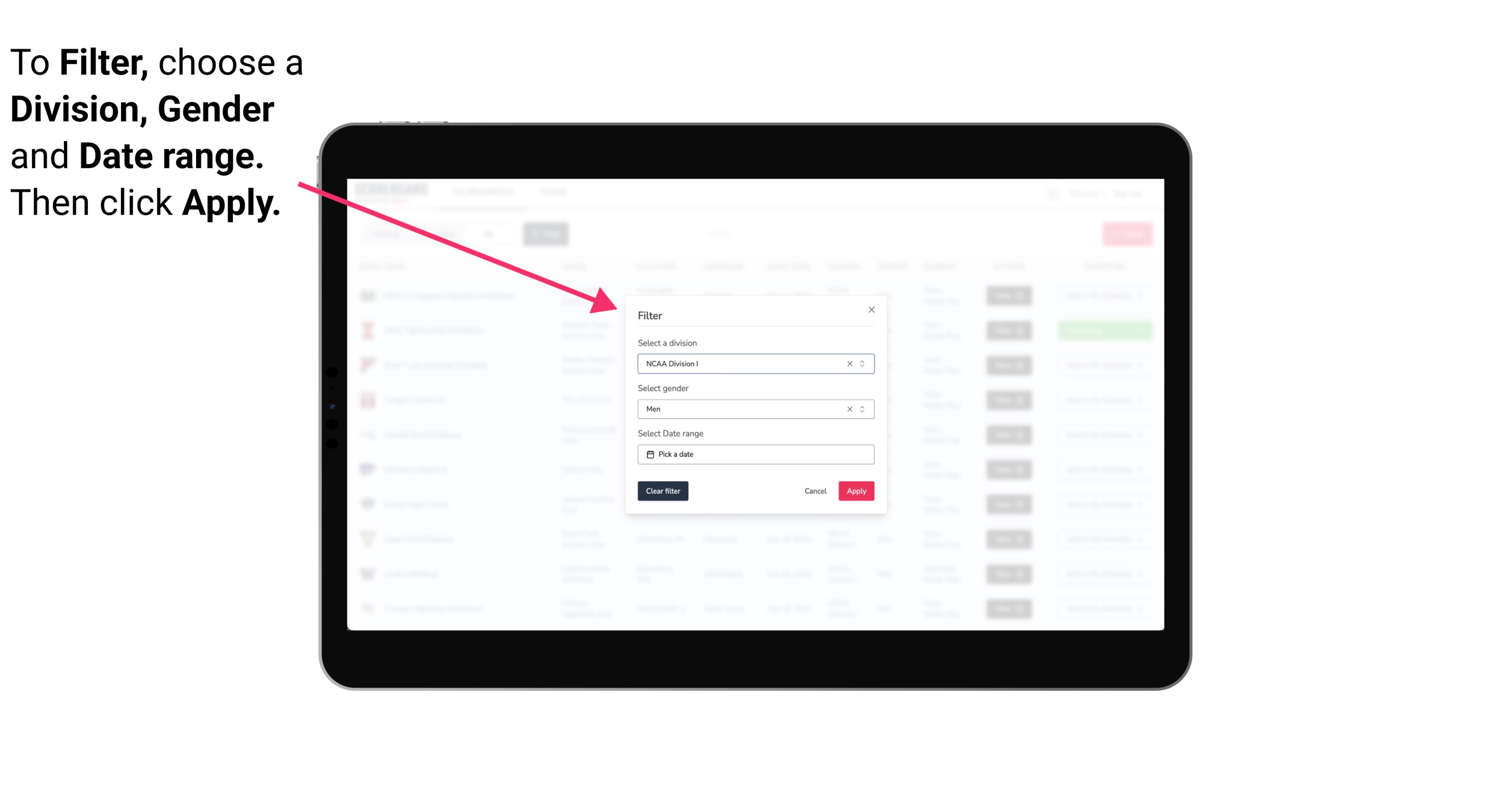Click the Cancel button to dismiss dialog
1509x812 pixels.
[816, 491]
